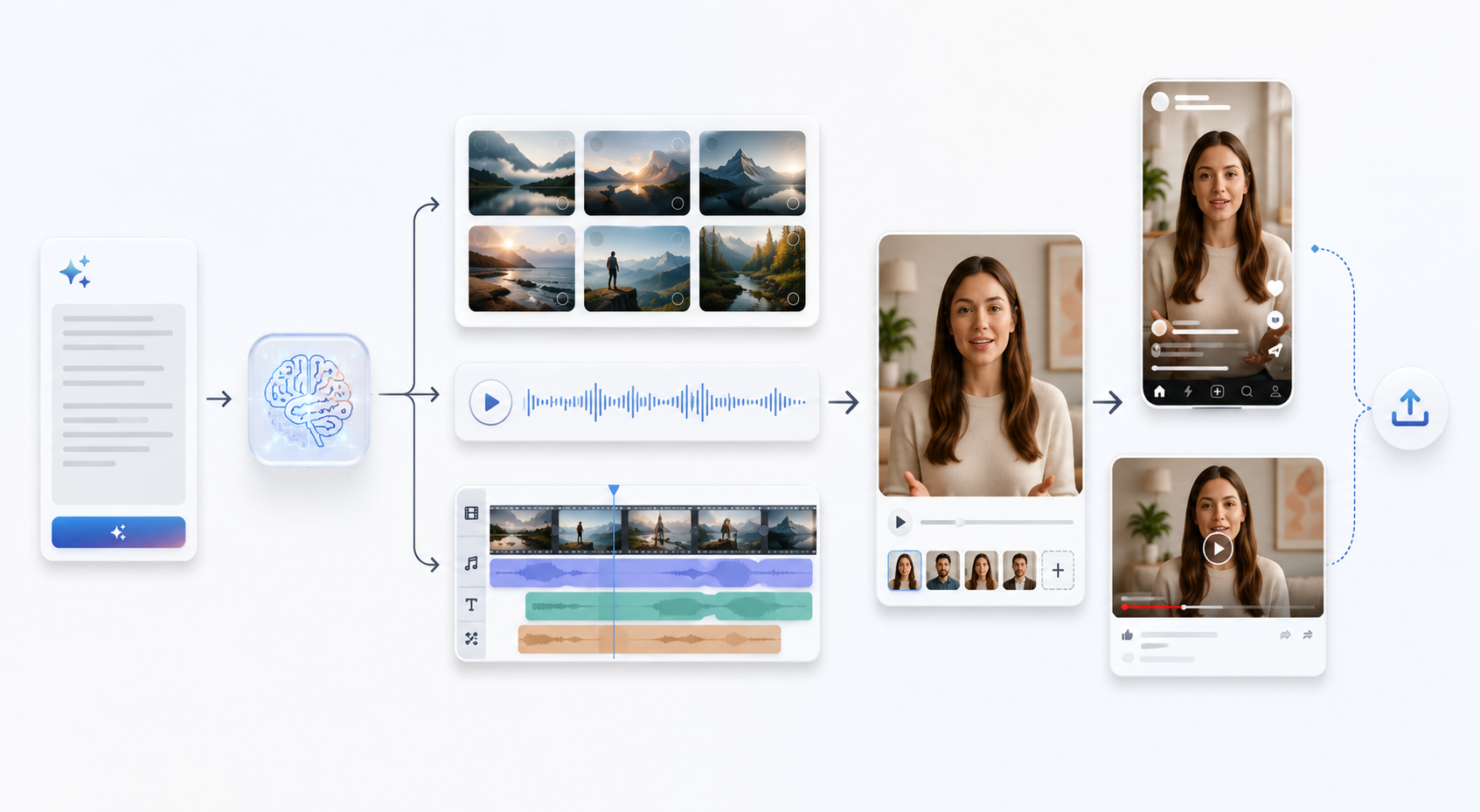Add a new avatar with plus button
1480x812 pixels.
tap(1058, 571)
